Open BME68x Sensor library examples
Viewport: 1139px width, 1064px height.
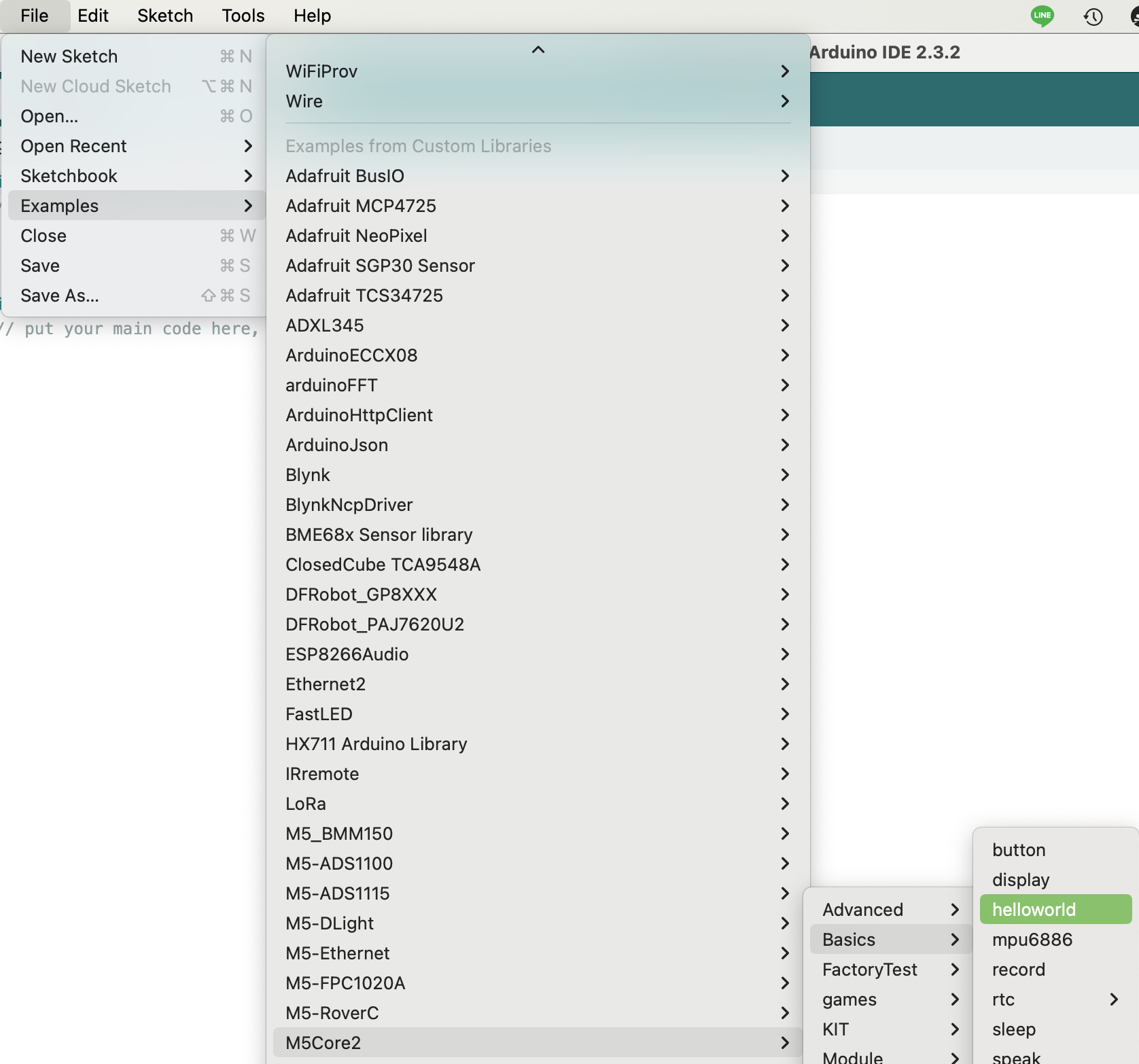tap(538, 535)
